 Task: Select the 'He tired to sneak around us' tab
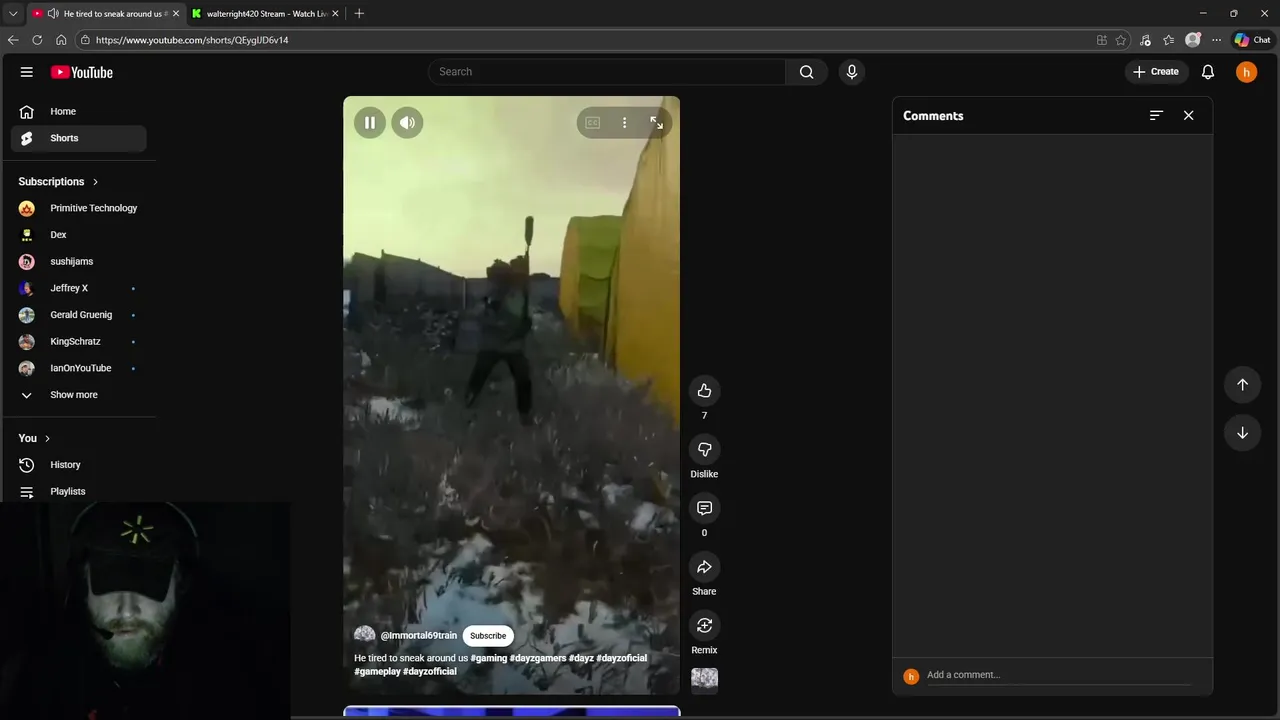click(x=104, y=14)
